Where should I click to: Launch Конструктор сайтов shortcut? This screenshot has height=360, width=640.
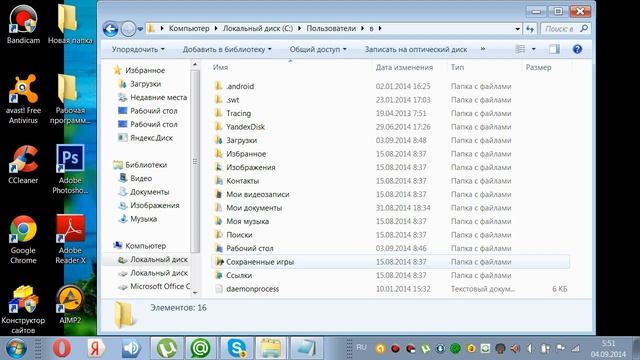23,310
